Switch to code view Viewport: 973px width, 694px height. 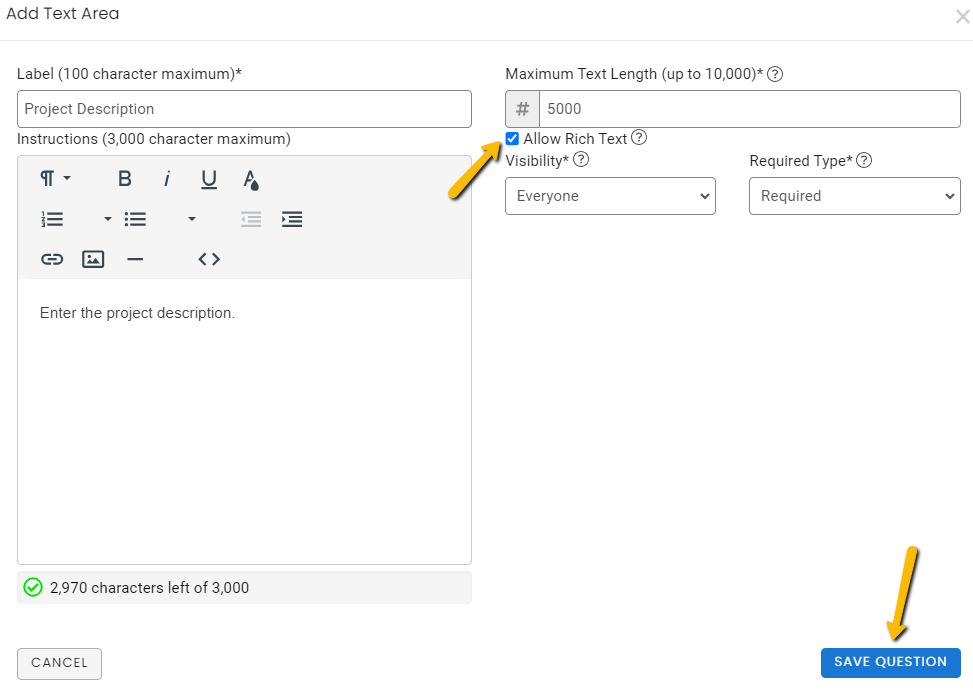point(209,259)
